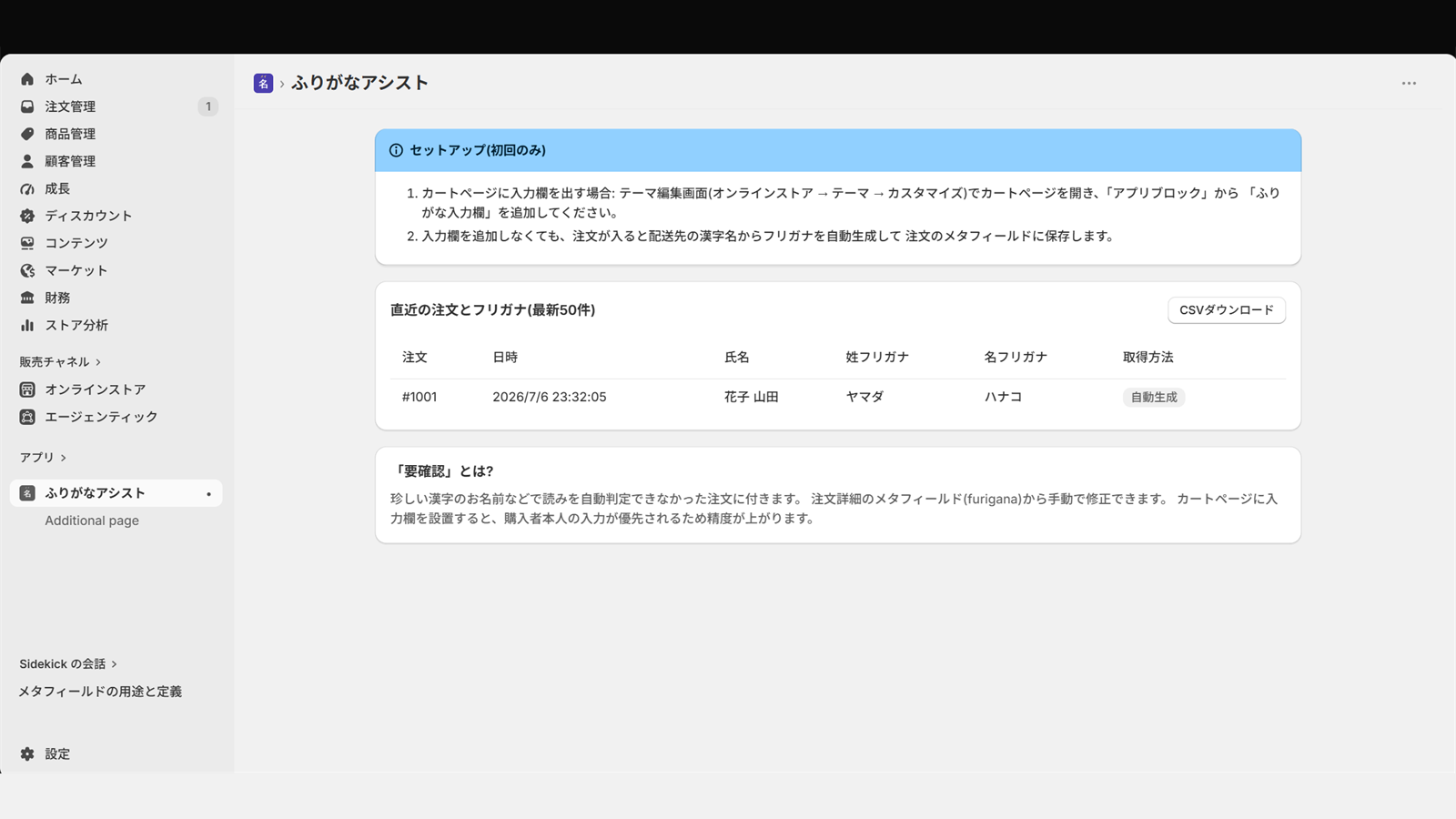The width and height of the screenshot is (1456, 819).
Task: Click the name 花子 山田
Action: click(x=752, y=397)
